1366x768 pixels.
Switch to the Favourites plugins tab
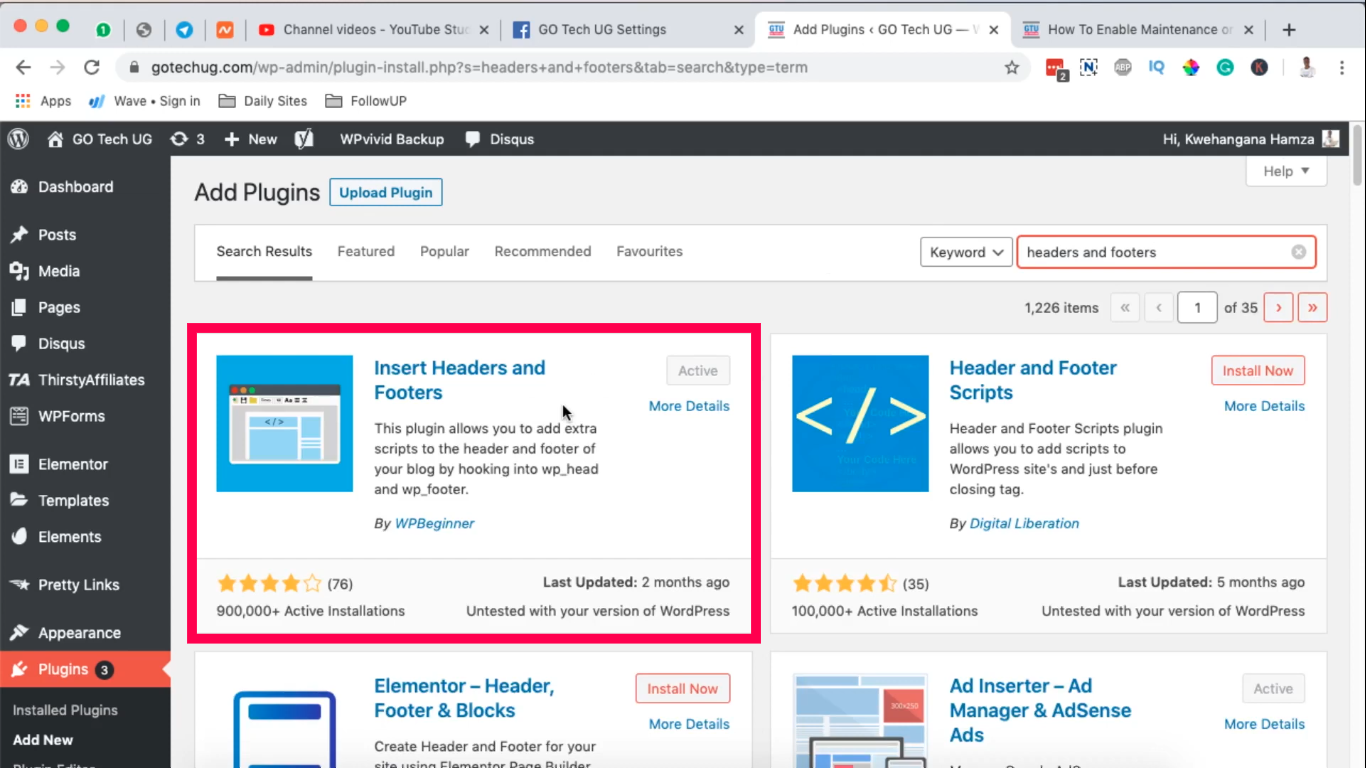click(x=650, y=251)
